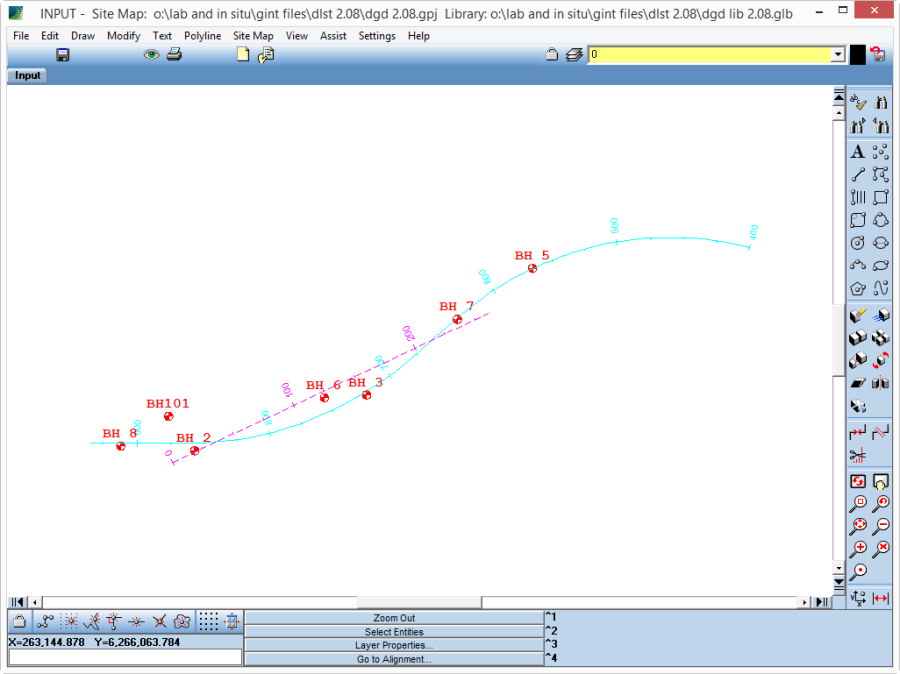This screenshot has width=900, height=674.
Task: Click the Save disk icon
Action: point(63,55)
